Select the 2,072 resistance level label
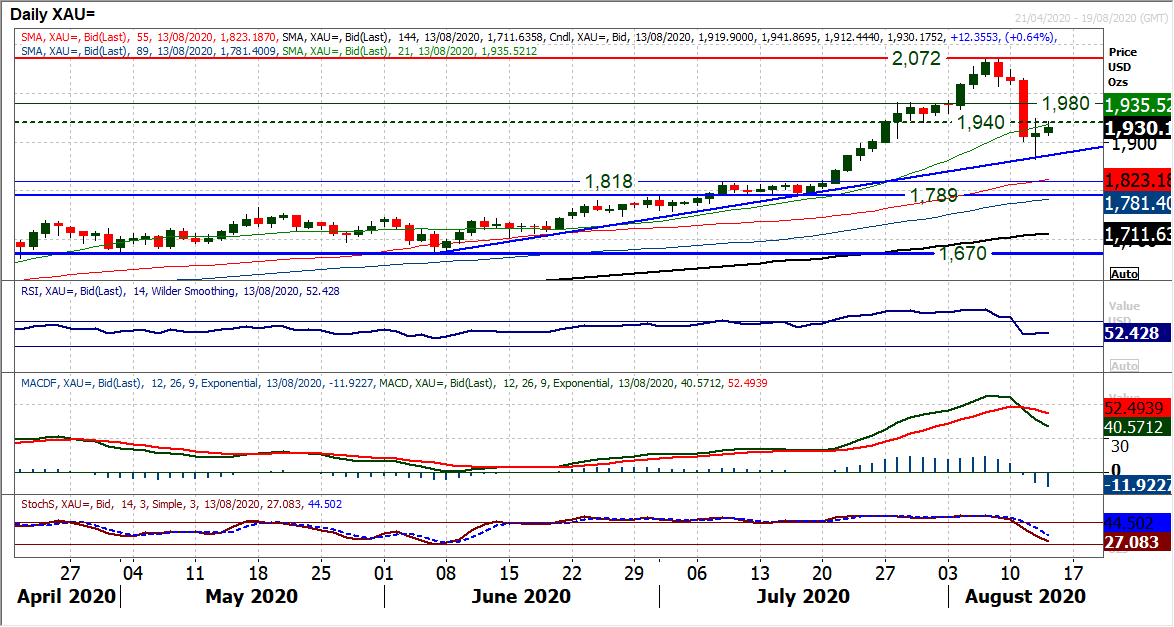This screenshot has height=627, width=1174. [x=916, y=59]
